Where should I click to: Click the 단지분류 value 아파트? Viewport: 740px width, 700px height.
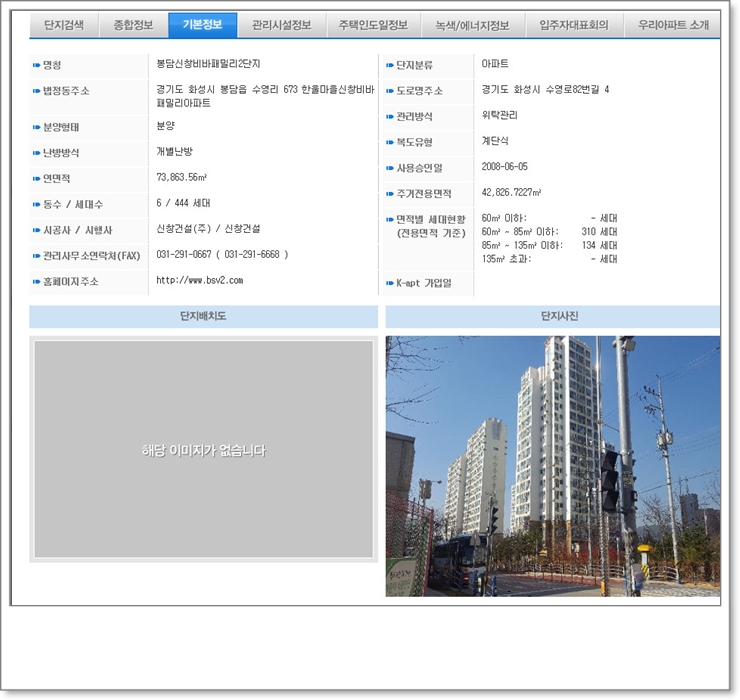tap(495, 64)
